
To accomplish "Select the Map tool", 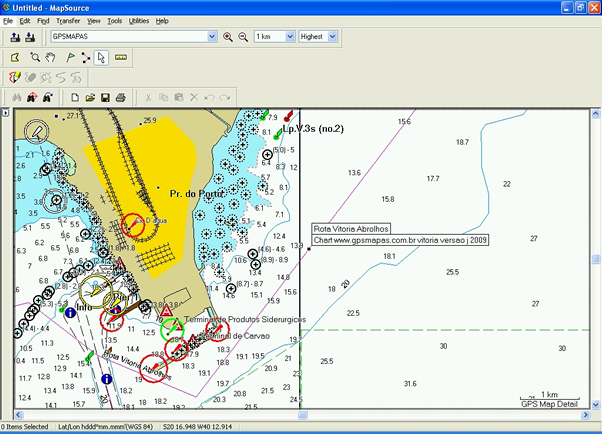I will tap(15, 57).
